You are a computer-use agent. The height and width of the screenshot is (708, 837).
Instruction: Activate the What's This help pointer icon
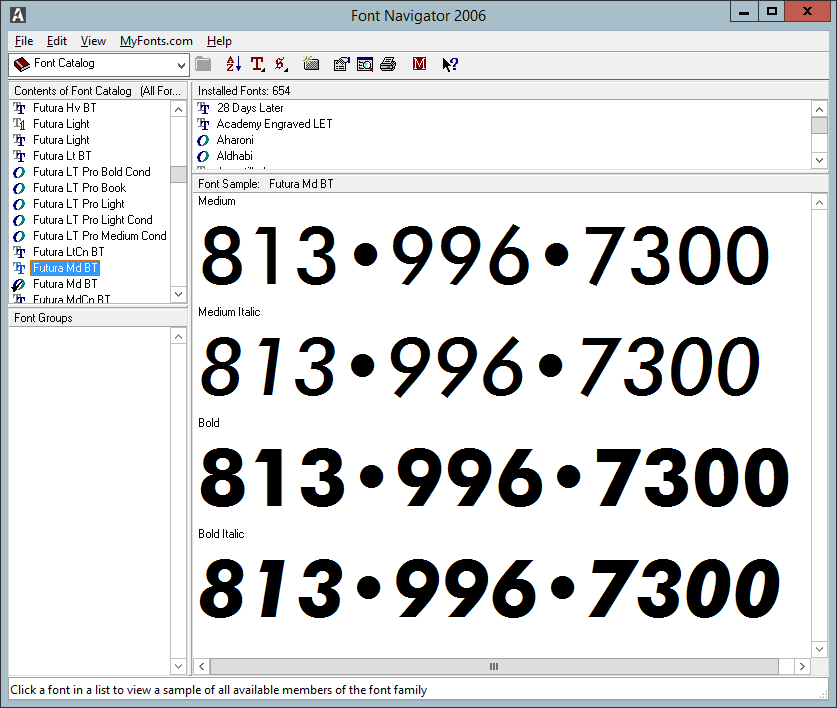pos(450,64)
